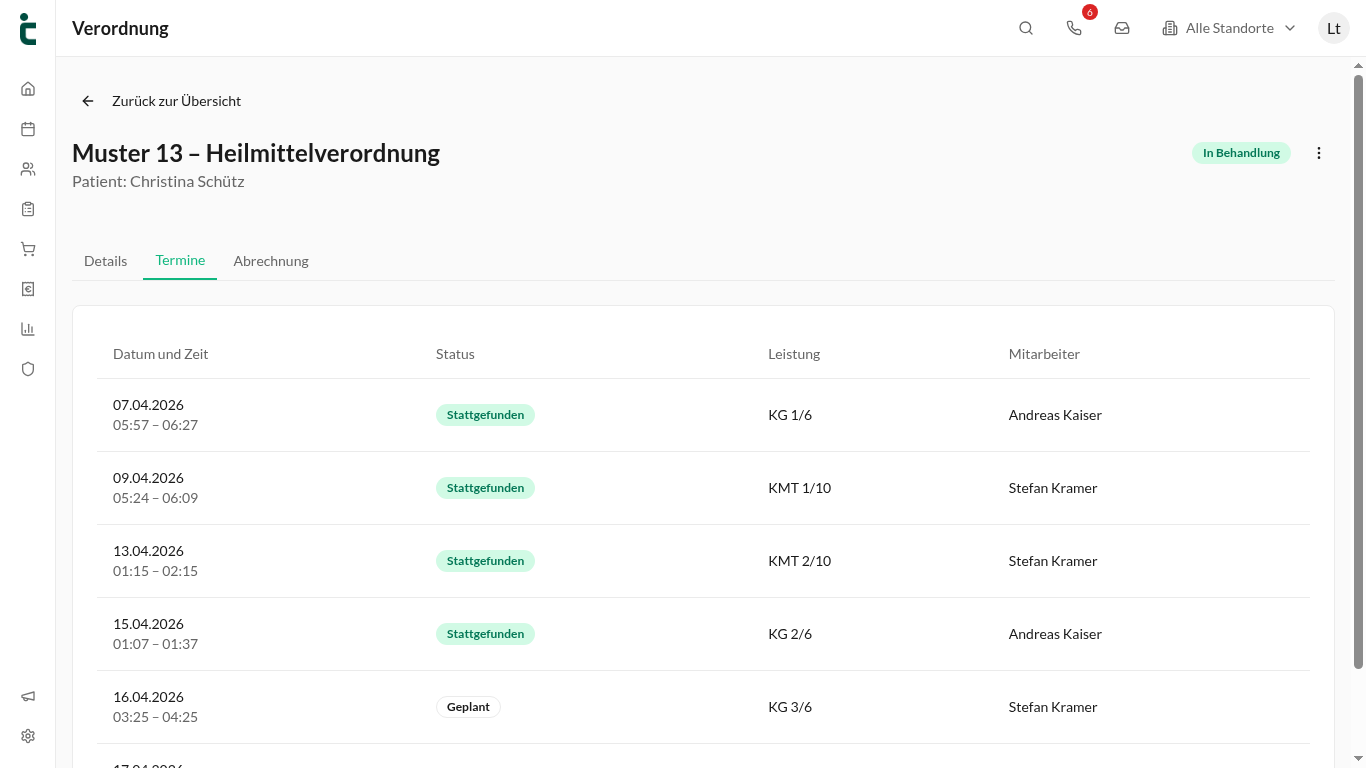1366x768 pixels.
Task: Click the Geplant status badge
Action: (x=468, y=707)
